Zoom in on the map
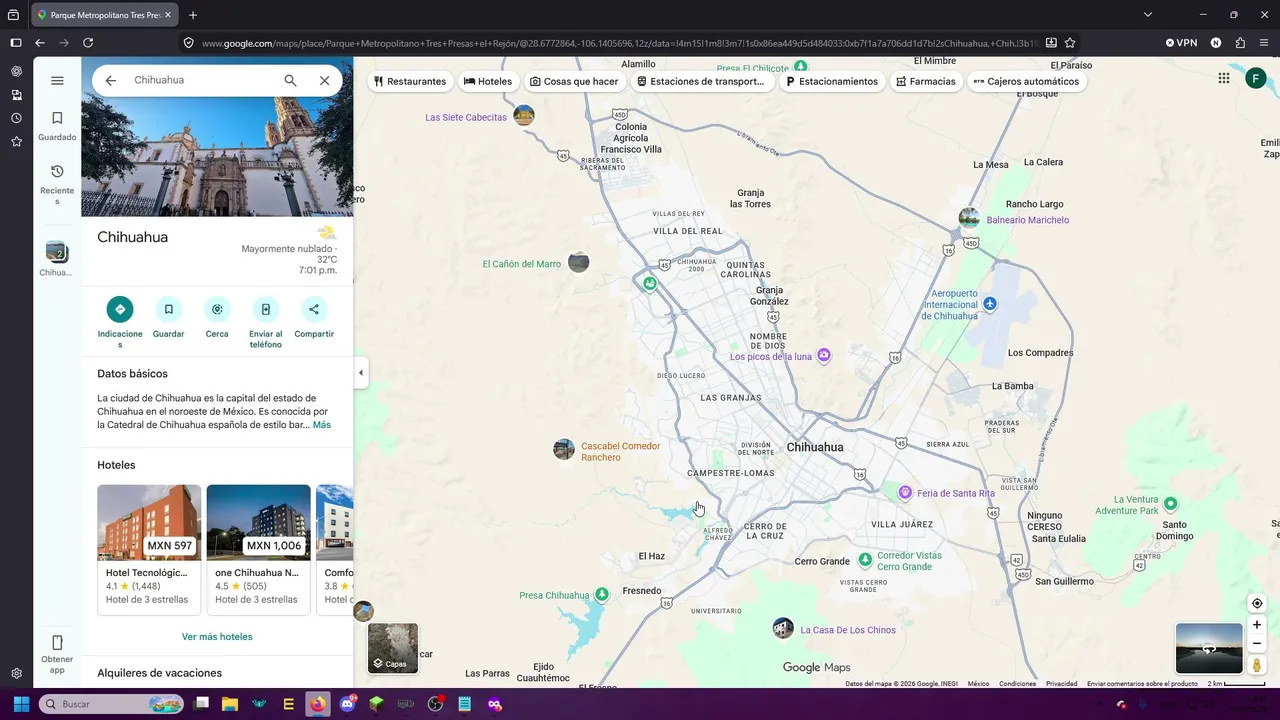1280x720 pixels. pos(1257,625)
